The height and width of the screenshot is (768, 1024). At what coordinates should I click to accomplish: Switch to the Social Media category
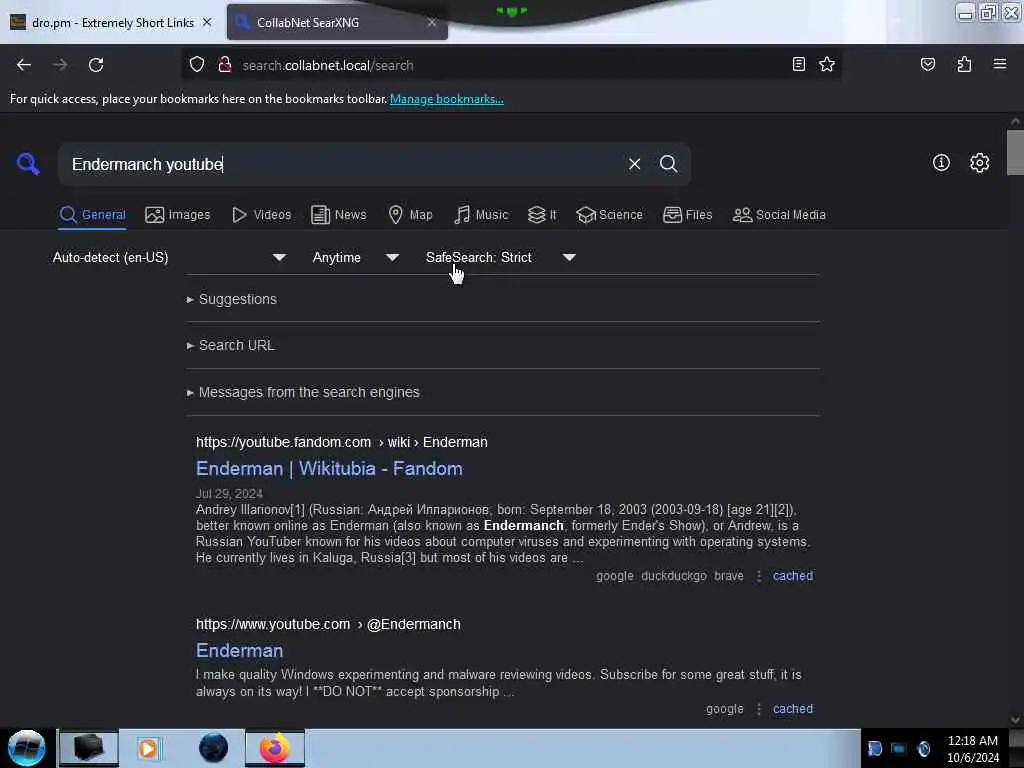coord(778,215)
